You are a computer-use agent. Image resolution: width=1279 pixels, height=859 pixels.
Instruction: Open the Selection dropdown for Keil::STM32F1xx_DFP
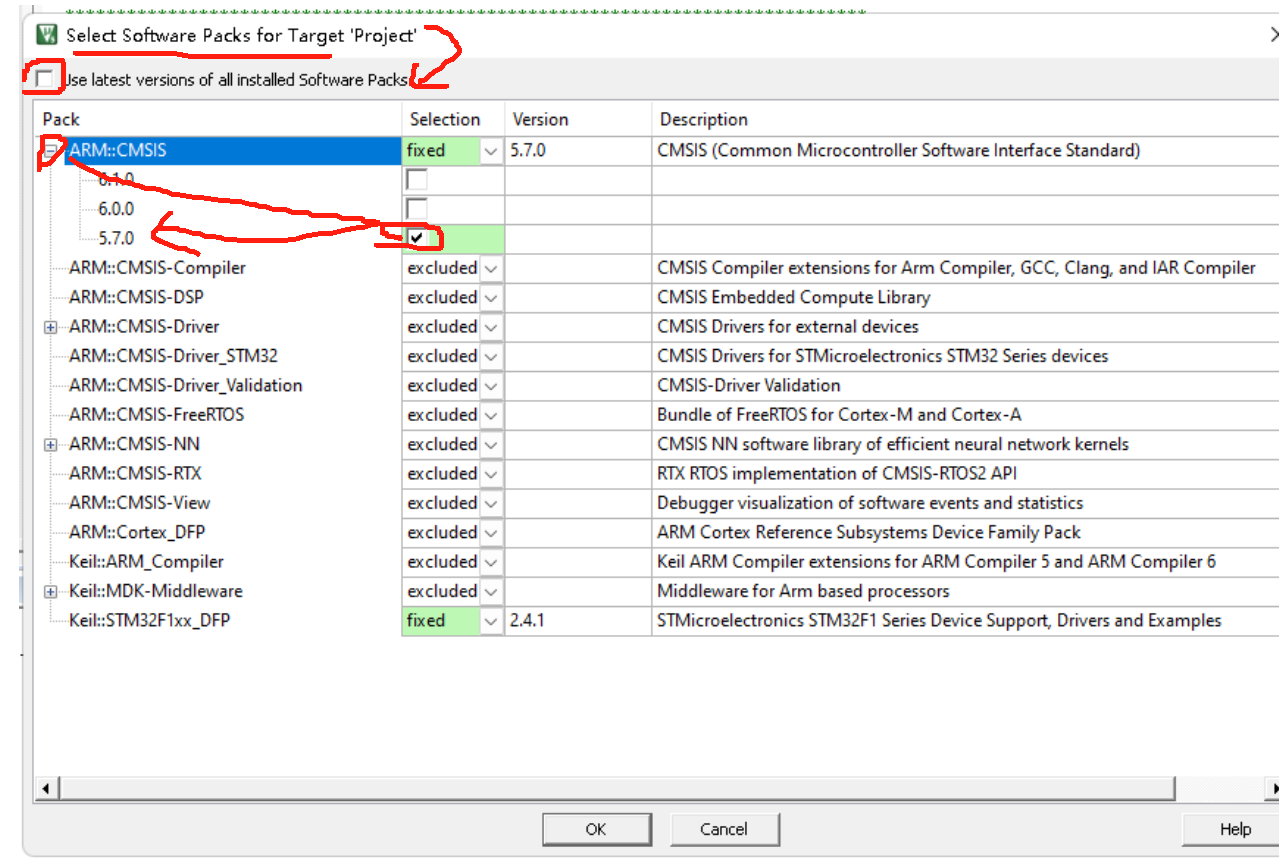click(491, 620)
